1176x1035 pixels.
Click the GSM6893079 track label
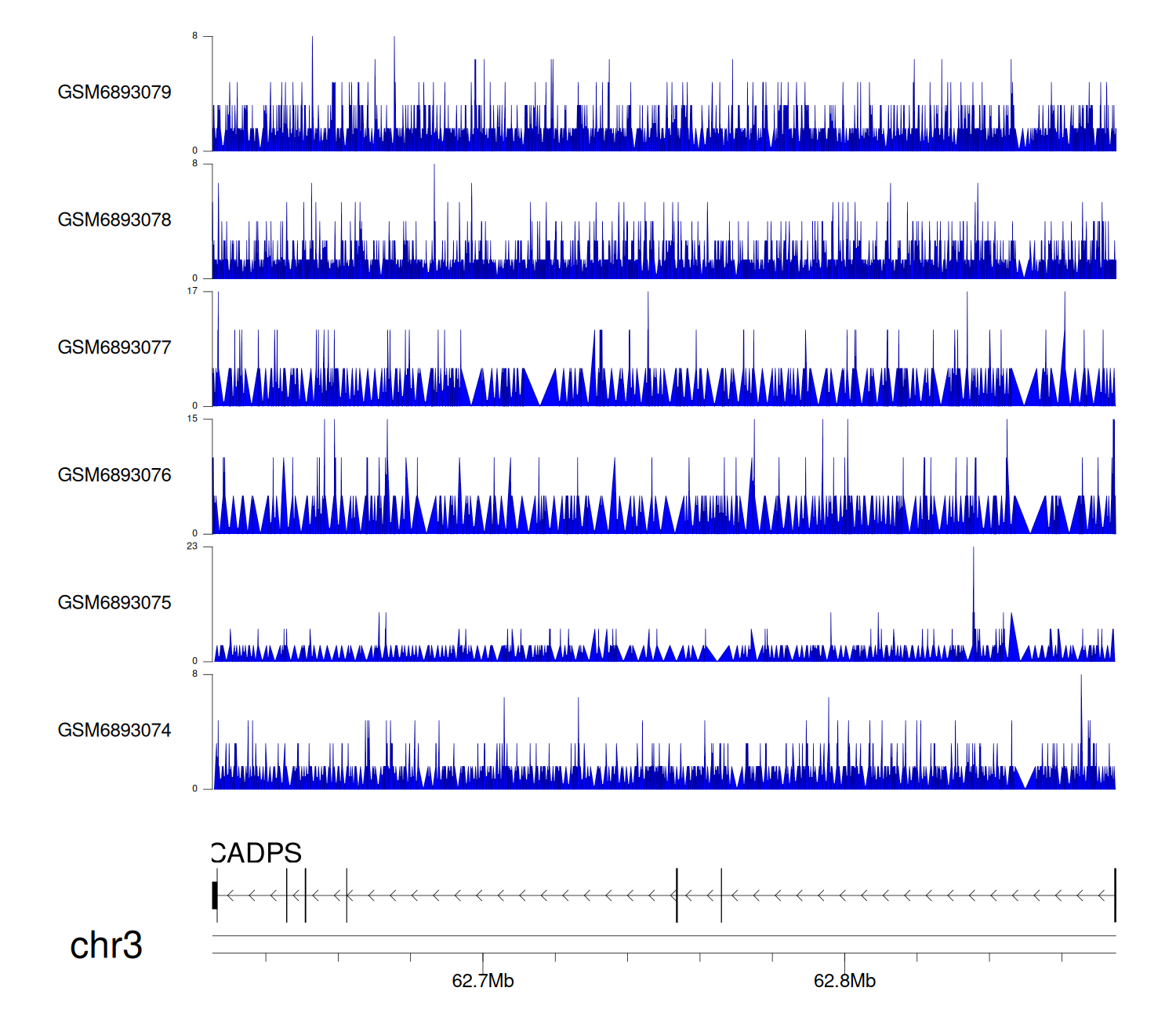(x=114, y=93)
